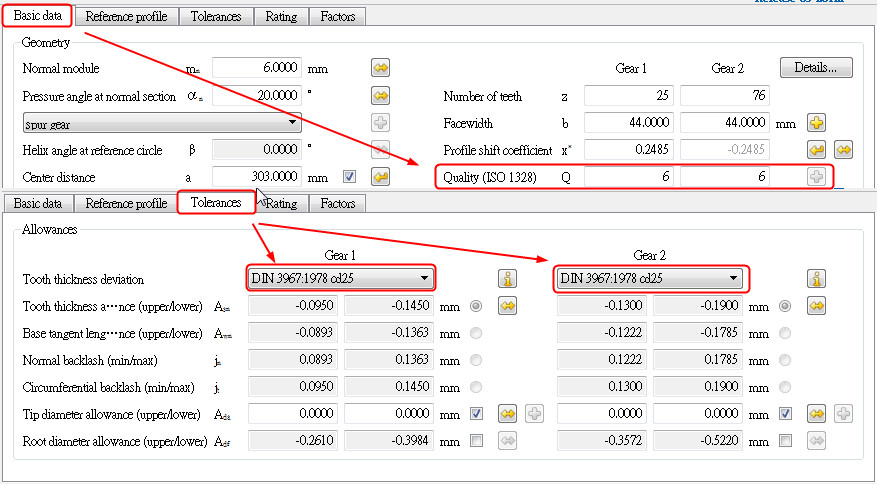
Task: Click Gear 1 root diameter value -0.2610
Action: click(x=293, y=441)
